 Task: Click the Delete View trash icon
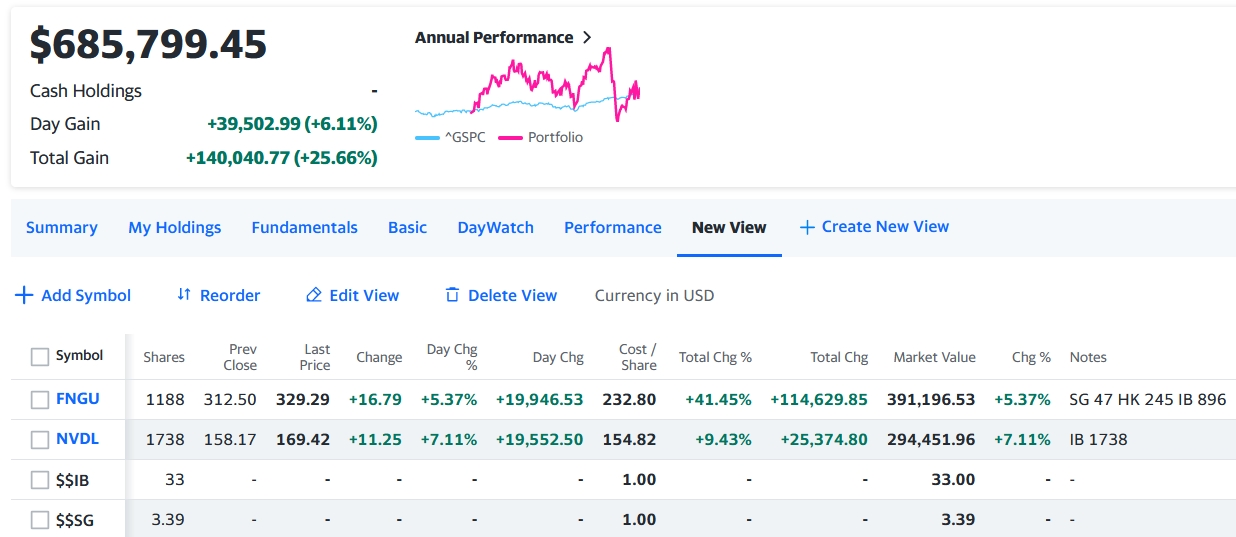click(x=452, y=295)
